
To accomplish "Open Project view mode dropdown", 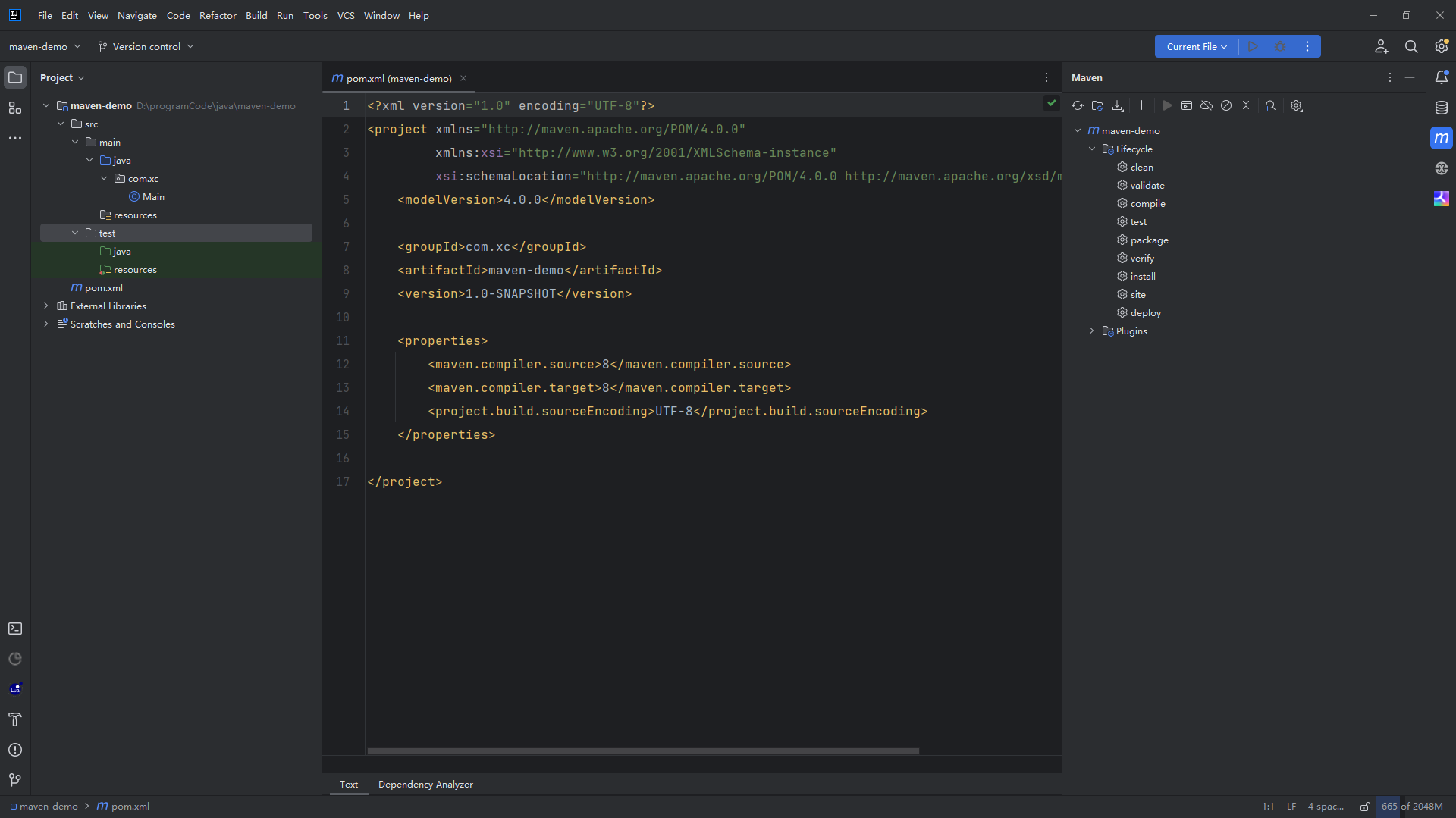I will pos(62,77).
